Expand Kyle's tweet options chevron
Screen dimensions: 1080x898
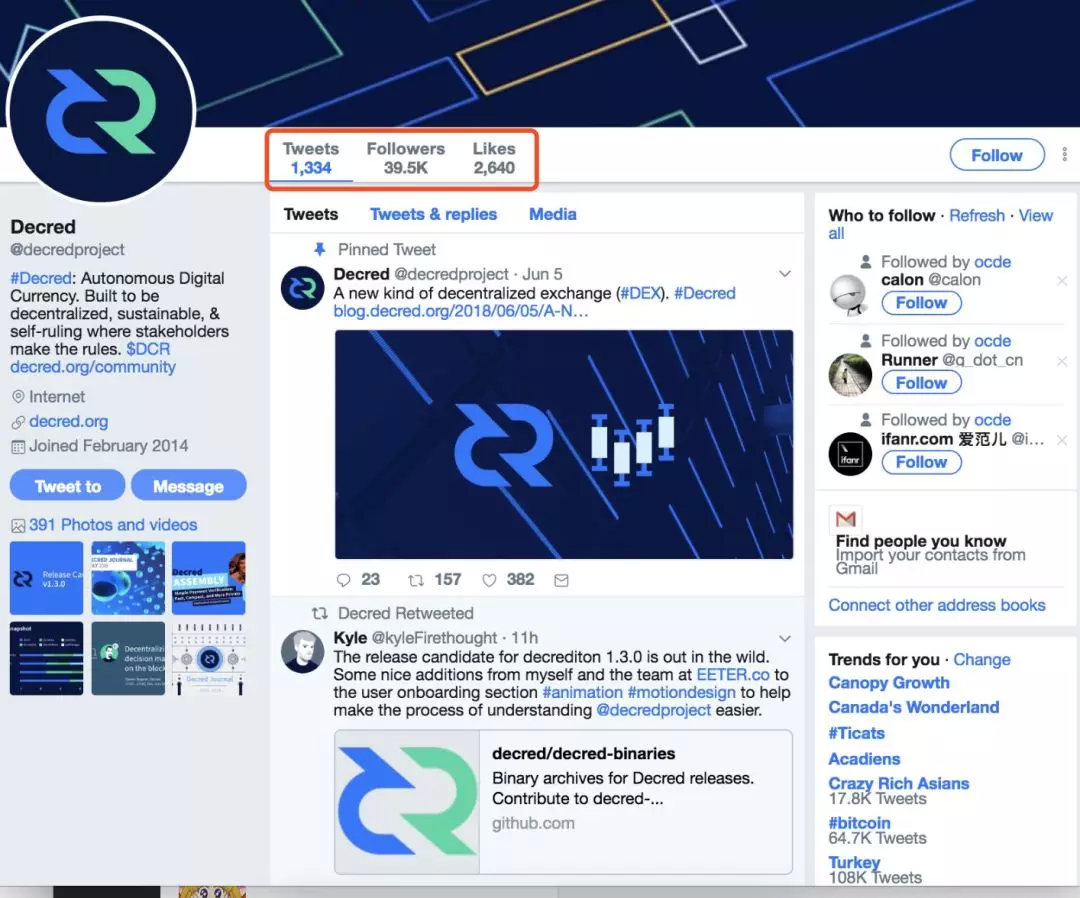[785, 638]
